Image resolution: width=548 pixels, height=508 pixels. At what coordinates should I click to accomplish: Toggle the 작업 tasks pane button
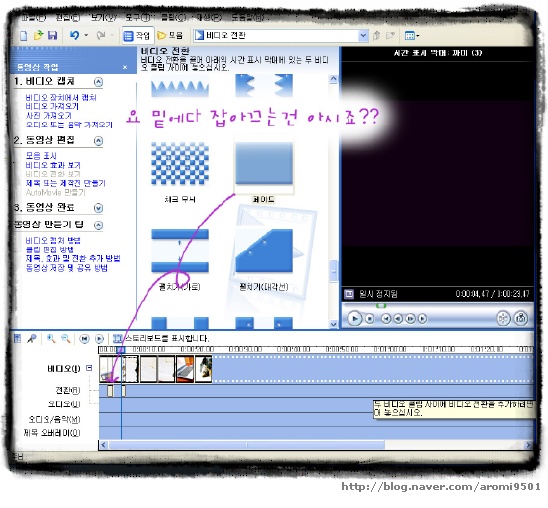(x=138, y=35)
